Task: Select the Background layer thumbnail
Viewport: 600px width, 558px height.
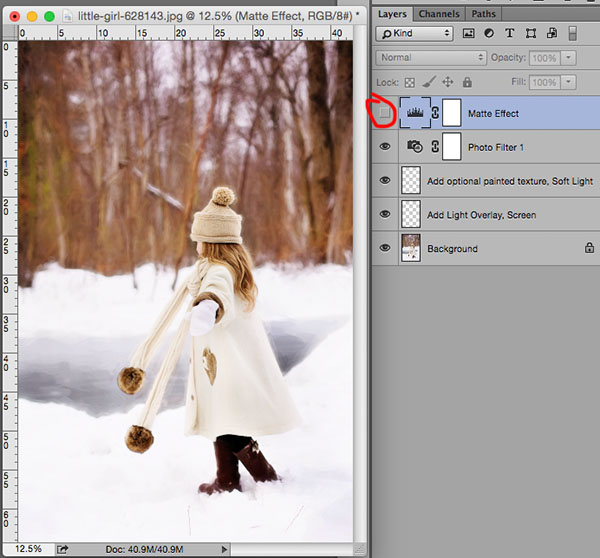Action: point(411,248)
